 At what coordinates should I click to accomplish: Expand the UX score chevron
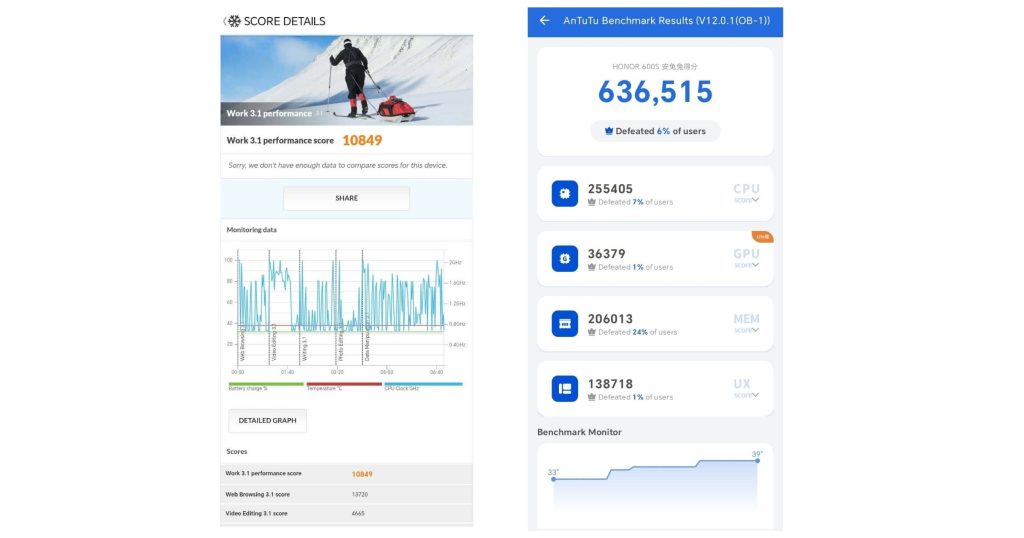(756, 395)
